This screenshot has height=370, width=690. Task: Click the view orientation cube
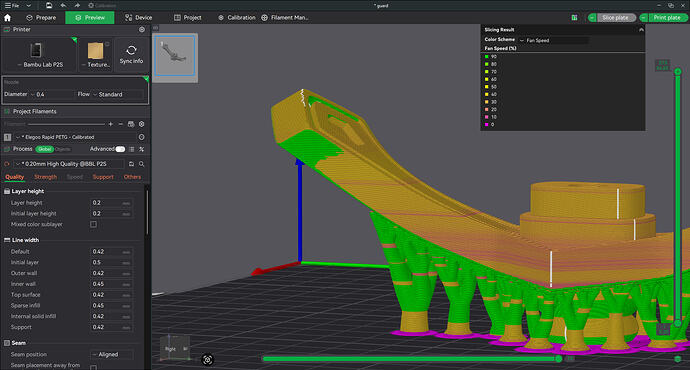tap(175, 347)
